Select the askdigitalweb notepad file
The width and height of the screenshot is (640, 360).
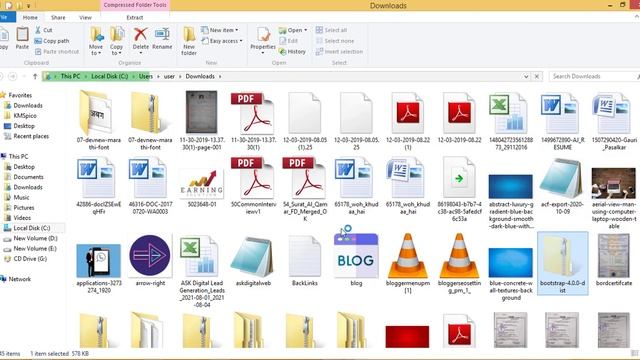tap(253, 260)
